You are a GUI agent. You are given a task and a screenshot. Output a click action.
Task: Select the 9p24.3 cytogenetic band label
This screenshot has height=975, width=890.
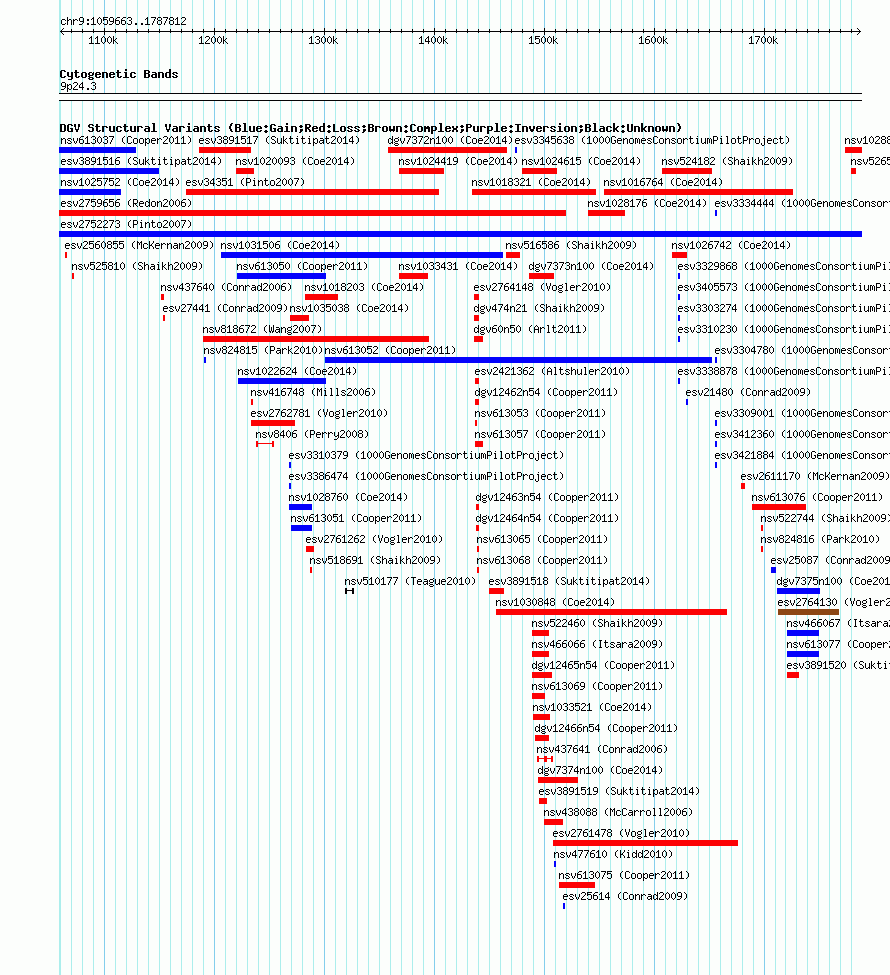click(x=78, y=86)
